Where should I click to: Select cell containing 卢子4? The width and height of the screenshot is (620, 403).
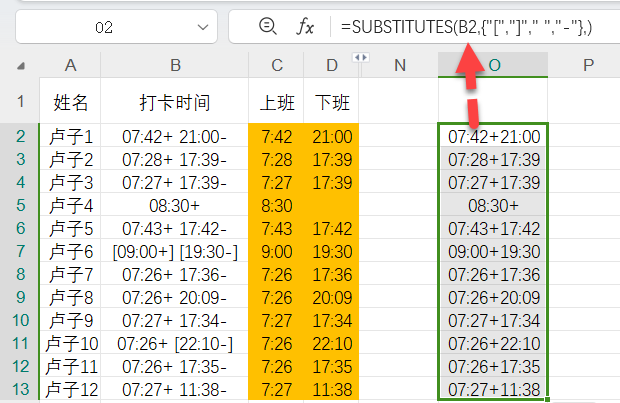70,205
